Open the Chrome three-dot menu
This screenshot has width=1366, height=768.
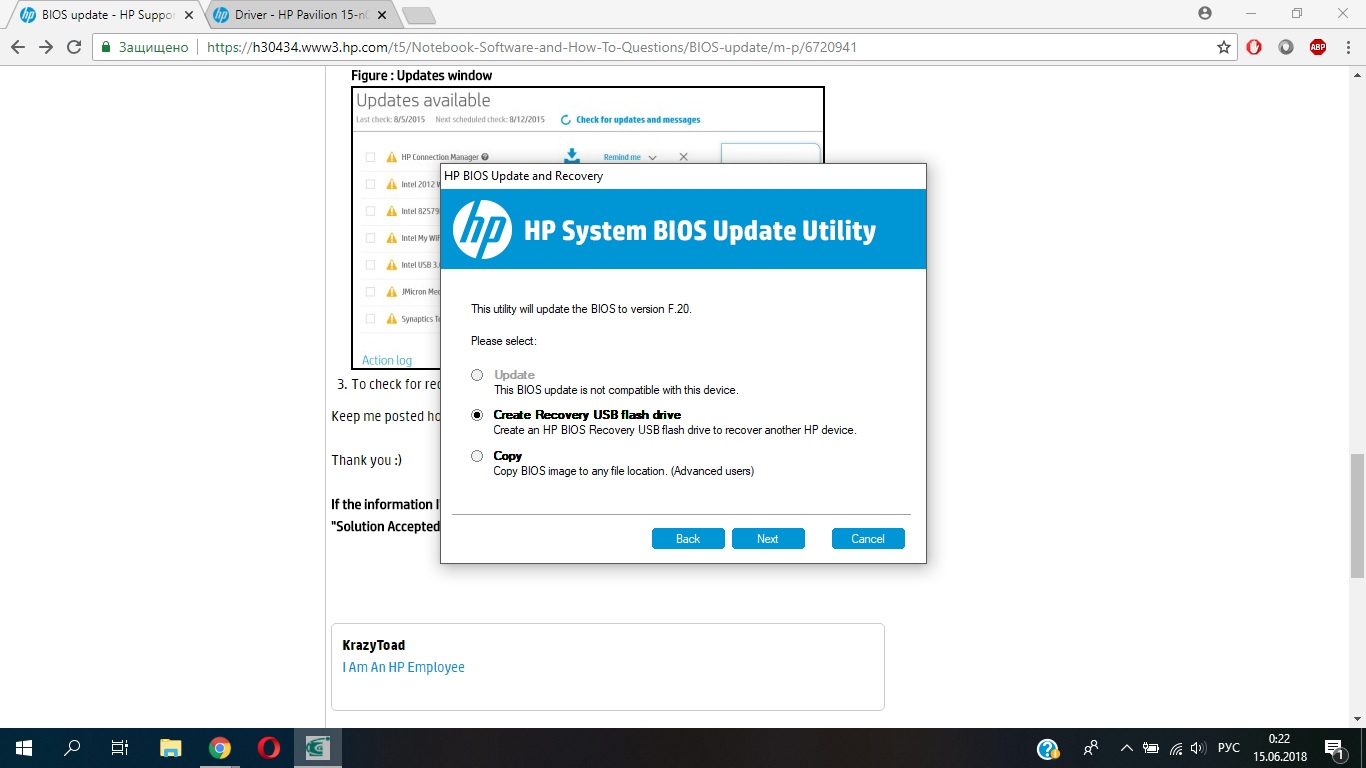tap(1346, 47)
